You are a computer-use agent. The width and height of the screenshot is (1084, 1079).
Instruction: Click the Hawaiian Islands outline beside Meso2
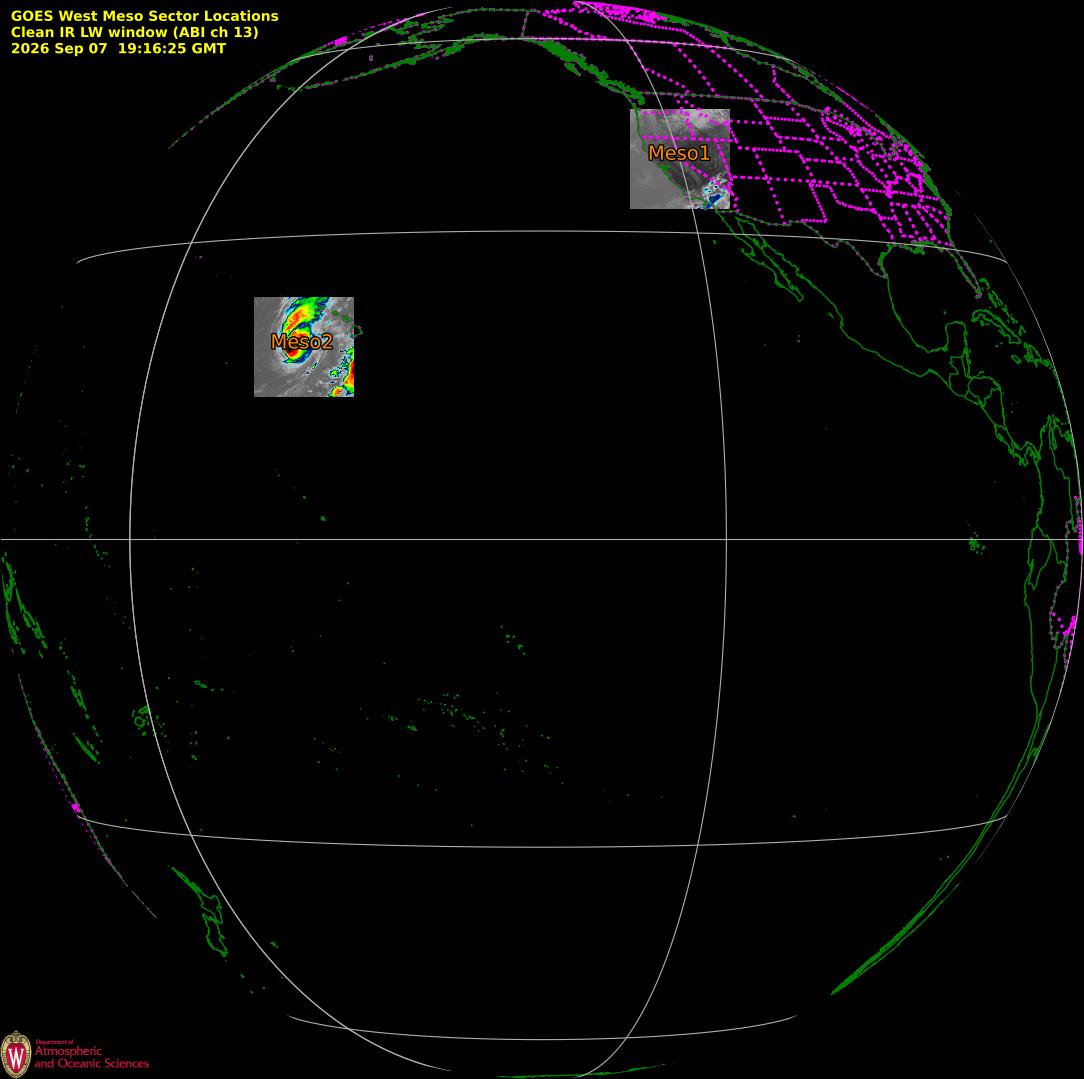click(348, 325)
